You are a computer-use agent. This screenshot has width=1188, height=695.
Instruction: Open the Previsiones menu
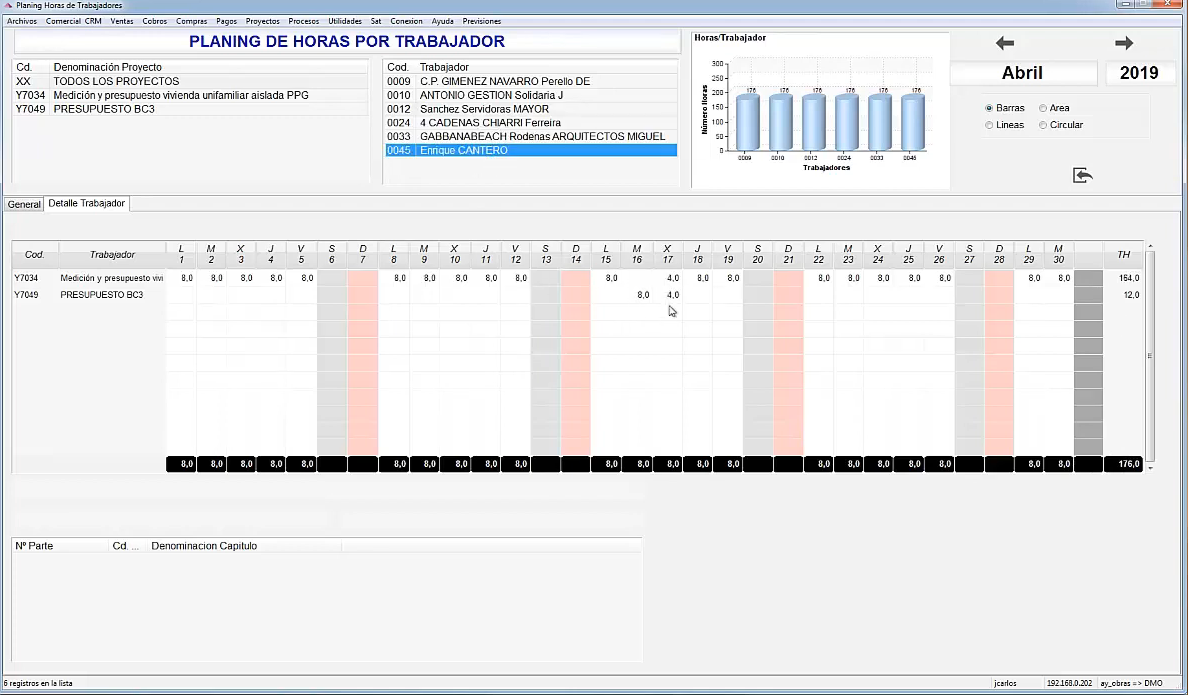[482, 21]
